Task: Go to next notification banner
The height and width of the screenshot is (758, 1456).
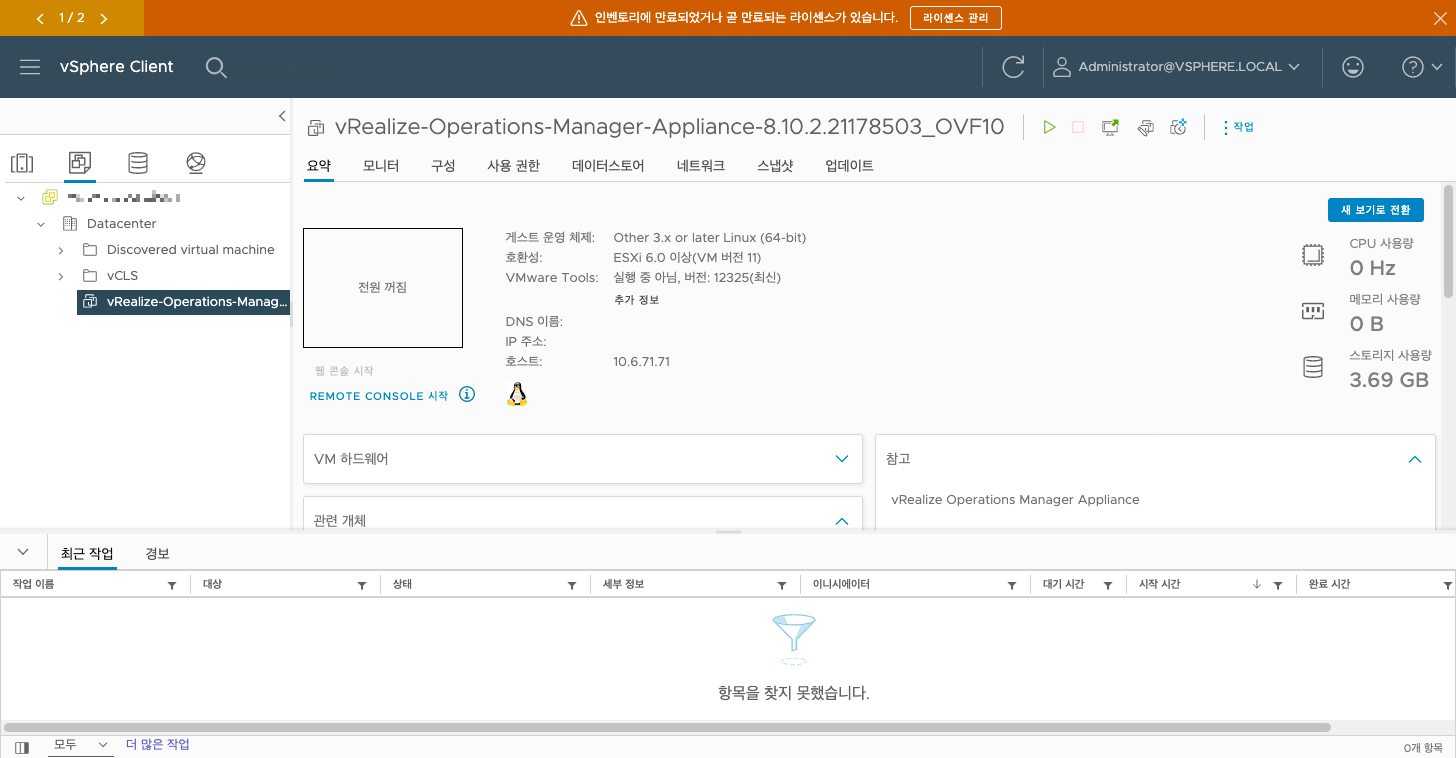Action: click(104, 18)
